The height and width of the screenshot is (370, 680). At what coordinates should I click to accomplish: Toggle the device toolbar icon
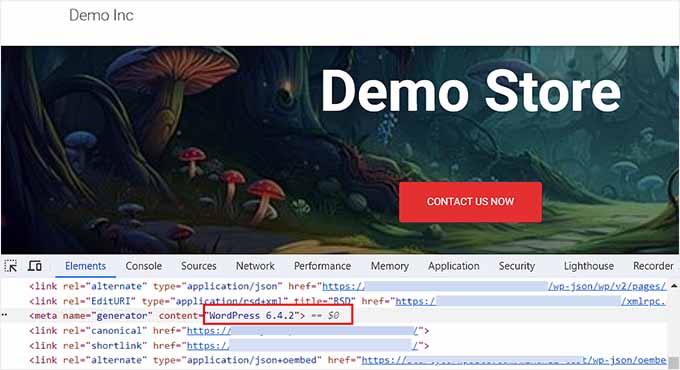(35, 265)
